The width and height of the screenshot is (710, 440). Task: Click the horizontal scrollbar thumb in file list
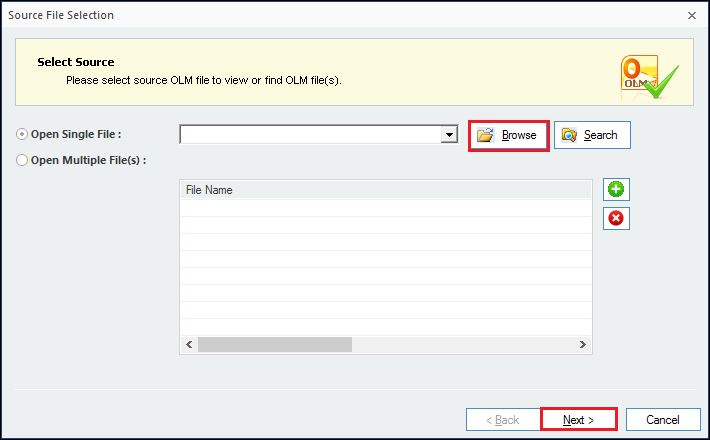275,344
